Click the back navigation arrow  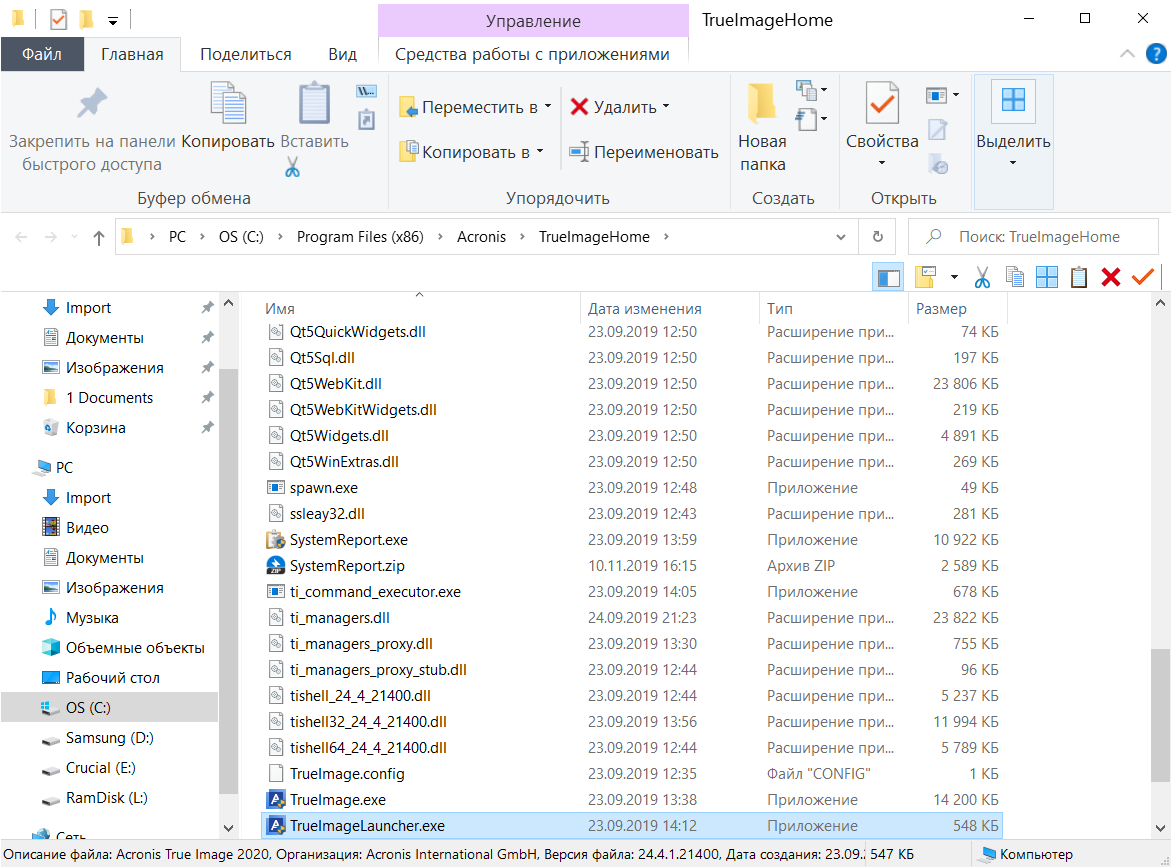point(21,237)
